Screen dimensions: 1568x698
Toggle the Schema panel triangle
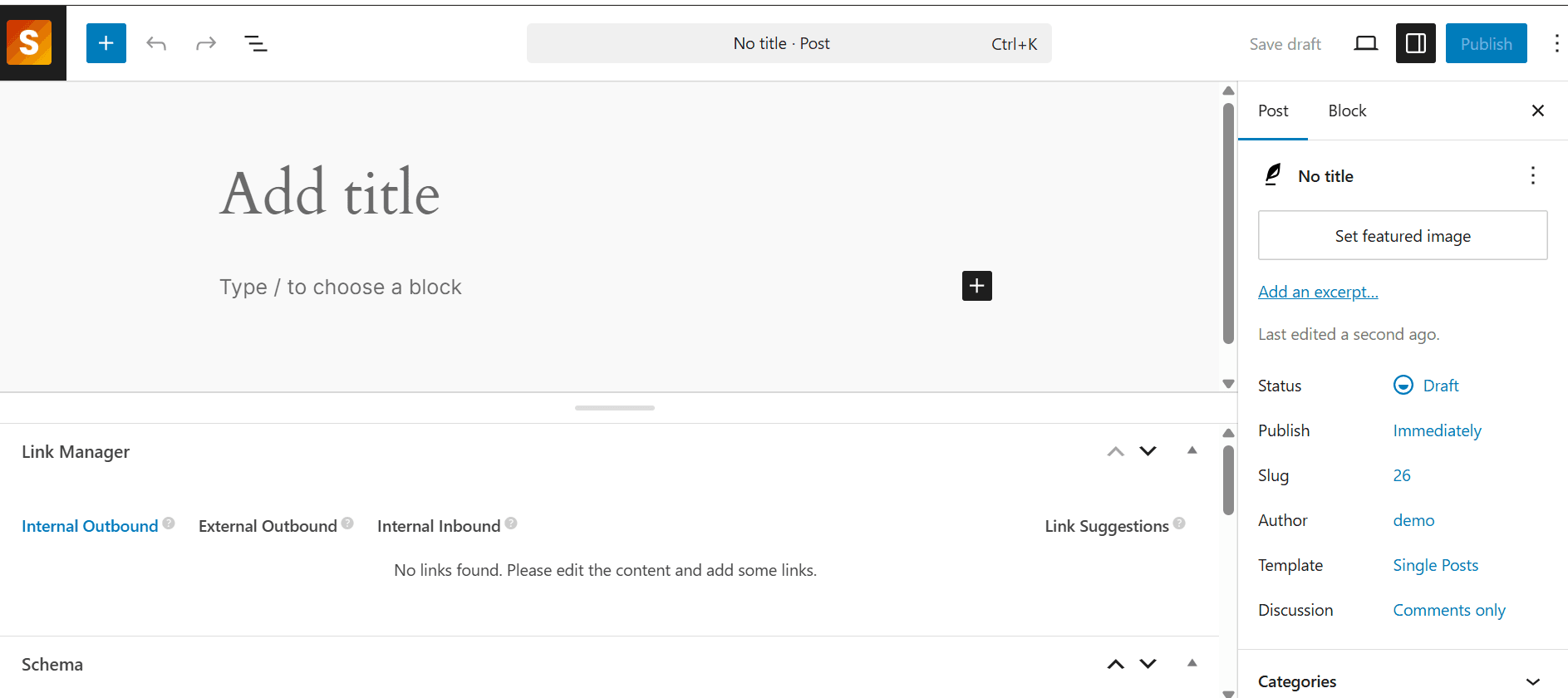[x=1192, y=664]
